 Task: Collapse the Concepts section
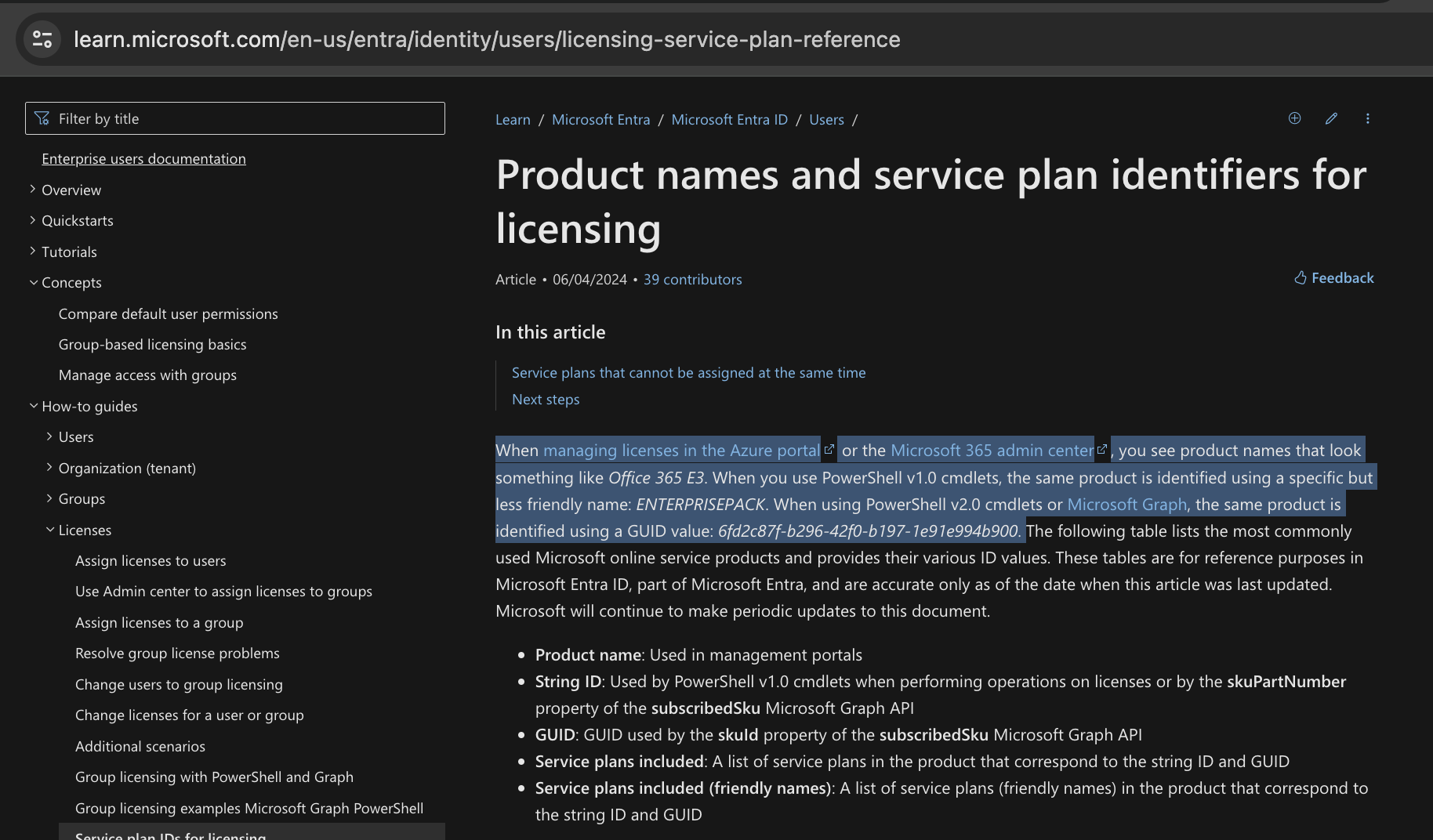(33, 282)
